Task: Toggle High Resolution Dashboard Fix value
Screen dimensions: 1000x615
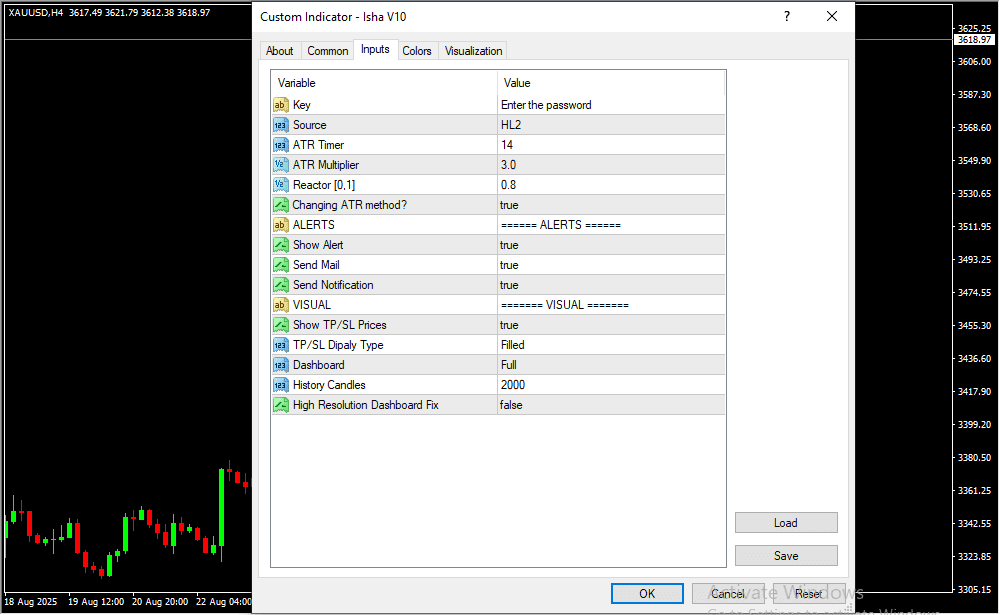Action: (610, 405)
